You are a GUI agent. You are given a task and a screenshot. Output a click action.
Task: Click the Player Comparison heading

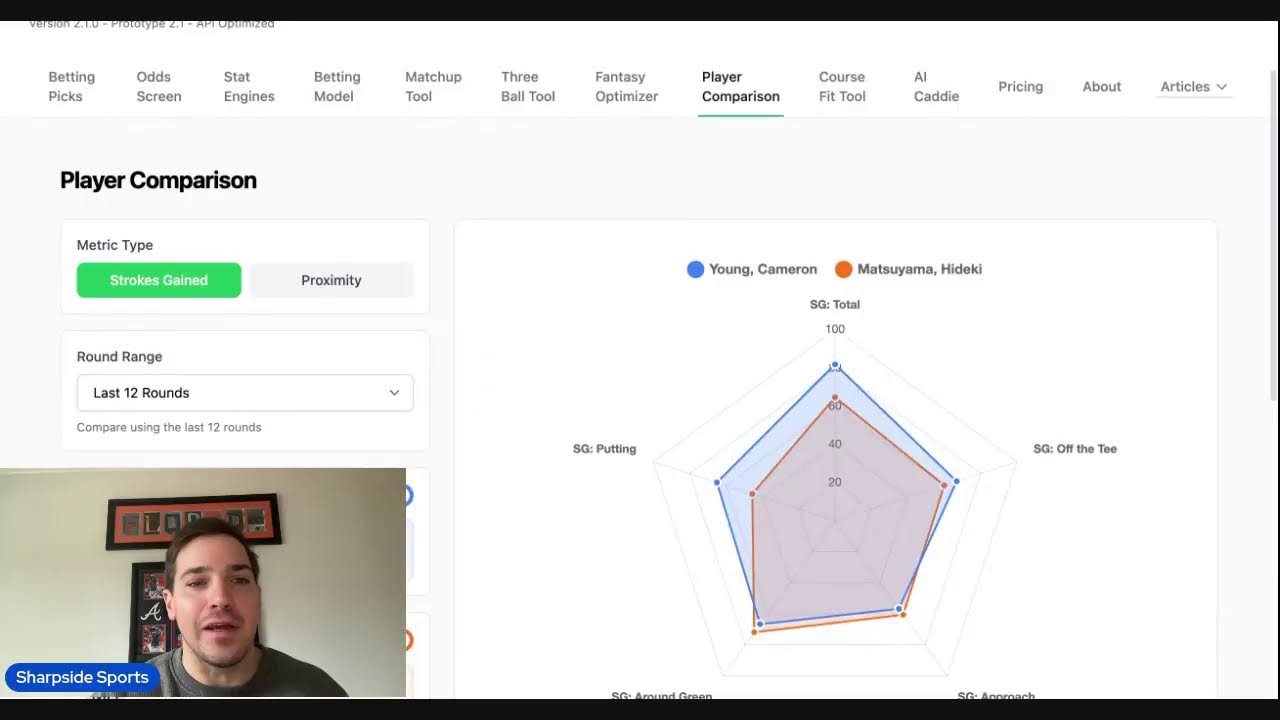point(158,180)
